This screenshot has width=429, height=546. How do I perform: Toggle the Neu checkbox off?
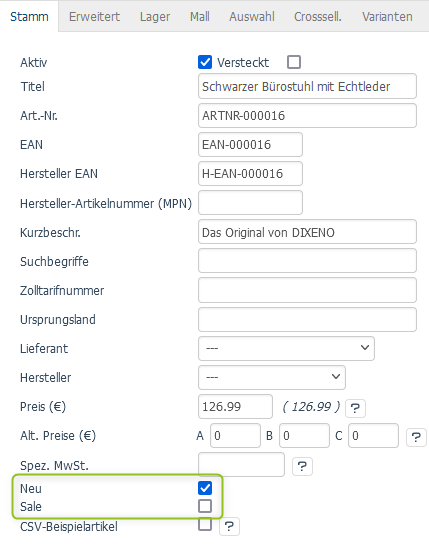[205, 488]
